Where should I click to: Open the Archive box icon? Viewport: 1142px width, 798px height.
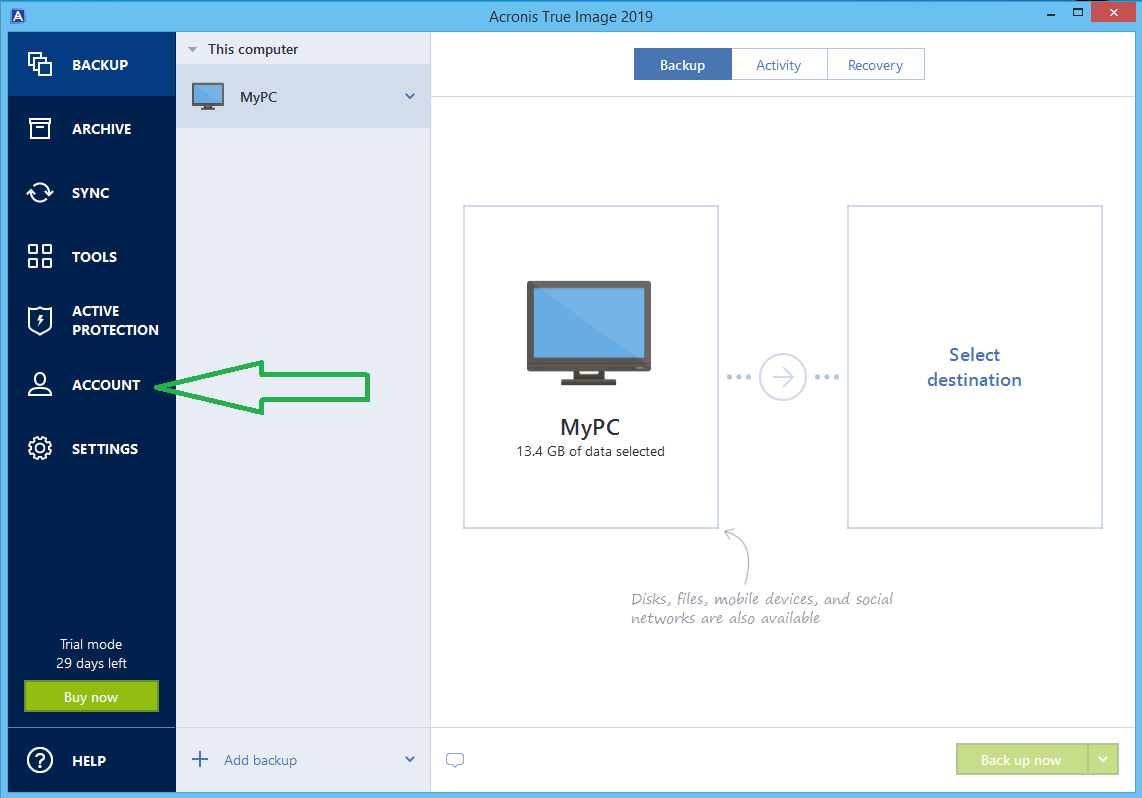(40, 128)
